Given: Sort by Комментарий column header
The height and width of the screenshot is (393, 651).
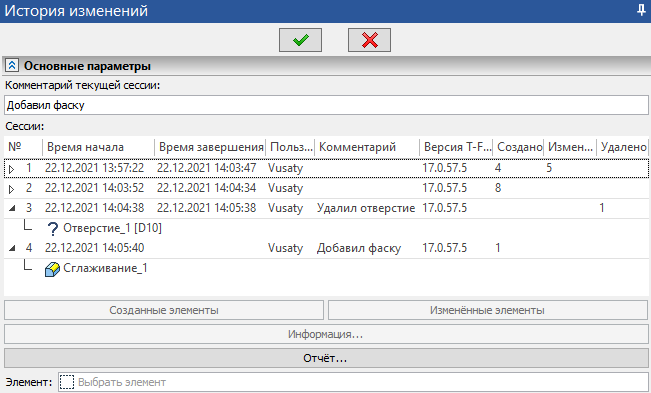Looking at the screenshot, I should click(x=367, y=147).
